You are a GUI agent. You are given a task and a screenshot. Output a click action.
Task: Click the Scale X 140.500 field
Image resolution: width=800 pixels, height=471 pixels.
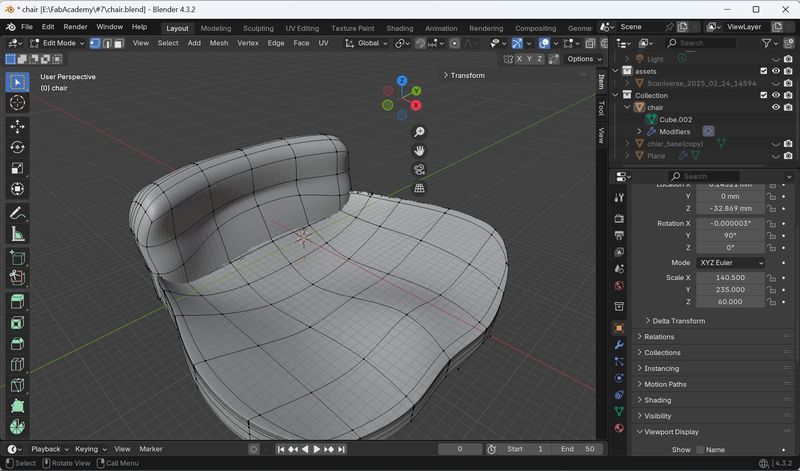[731, 278]
